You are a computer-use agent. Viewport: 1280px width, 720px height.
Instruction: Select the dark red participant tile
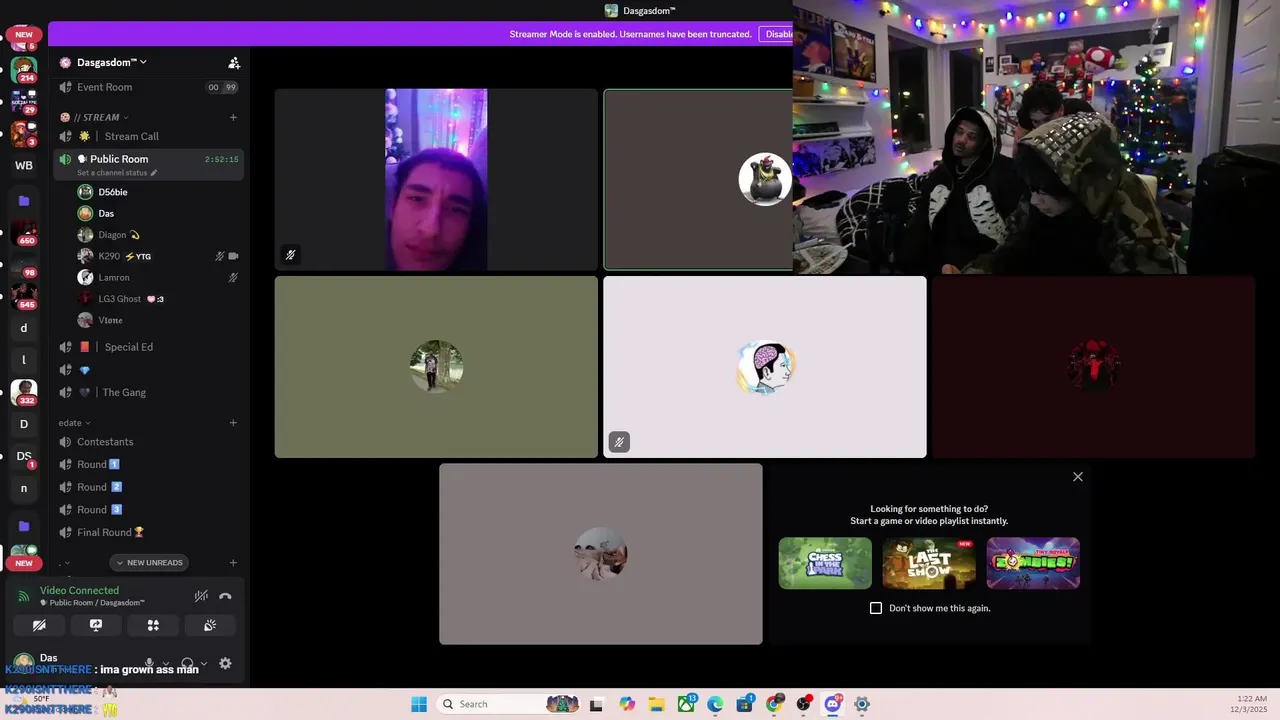point(1093,367)
